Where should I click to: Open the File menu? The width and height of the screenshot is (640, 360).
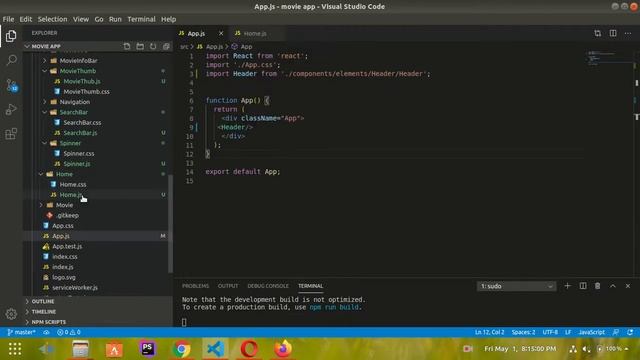[8, 19]
